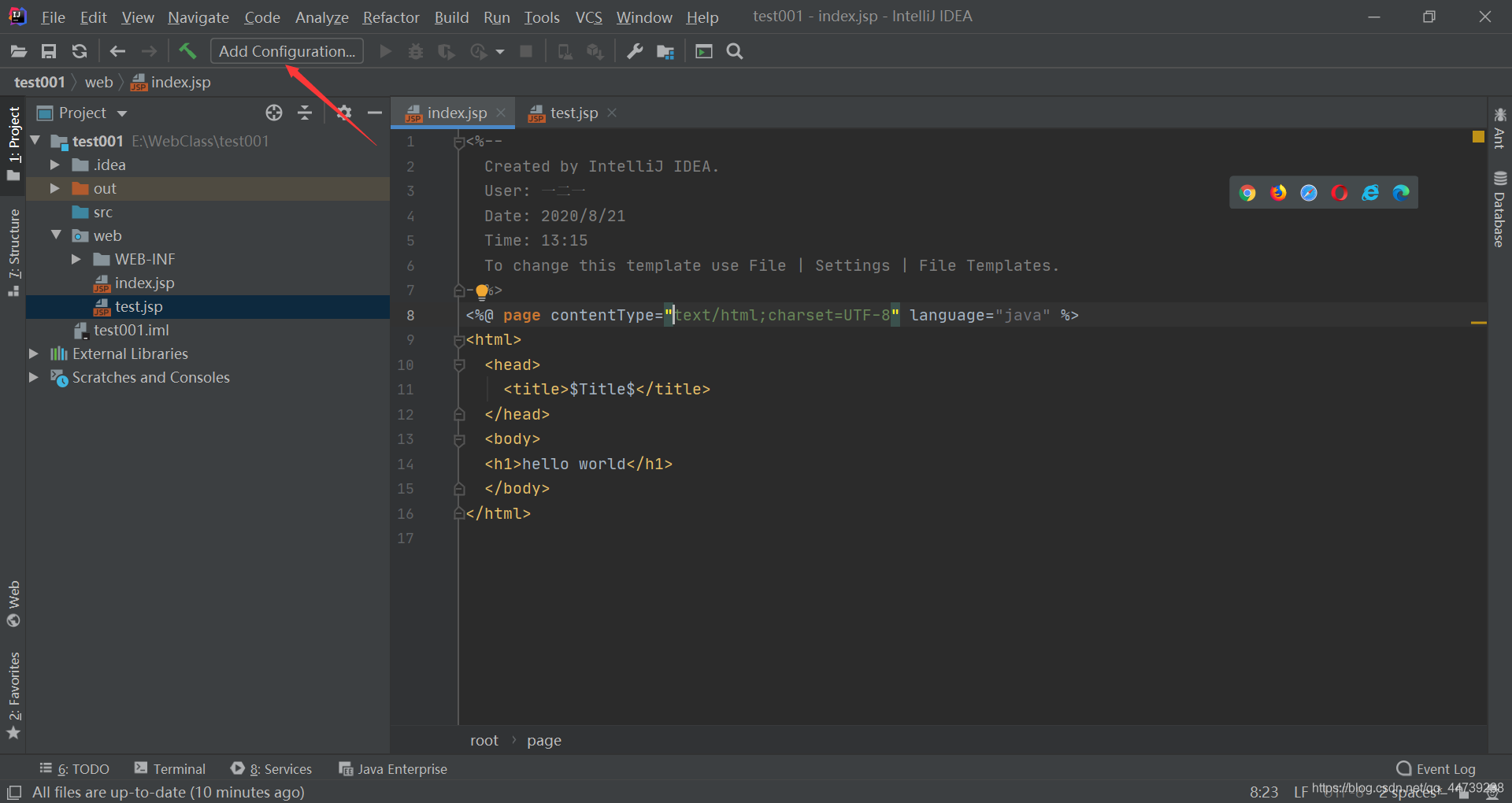Open the Java Enterprise tool window
Image resolution: width=1512 pixels, height=803 pixels.
pos(393,769)
